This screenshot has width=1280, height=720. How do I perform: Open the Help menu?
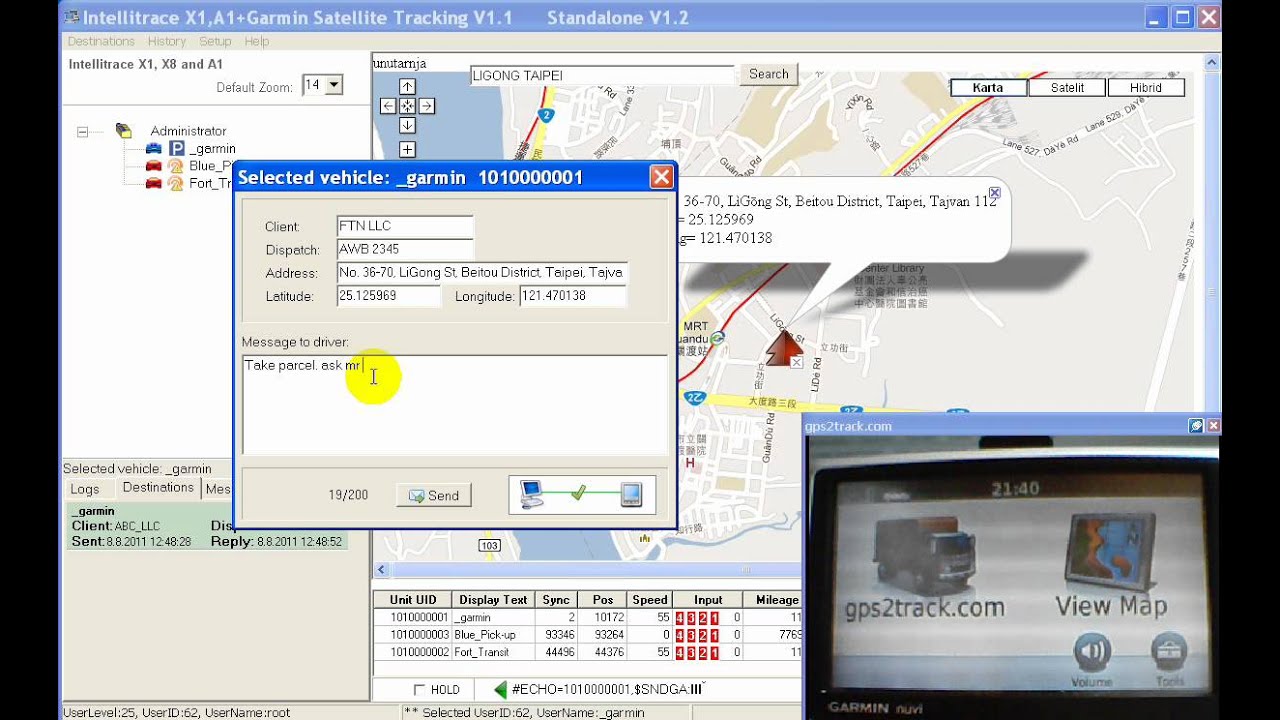(257, 41)
